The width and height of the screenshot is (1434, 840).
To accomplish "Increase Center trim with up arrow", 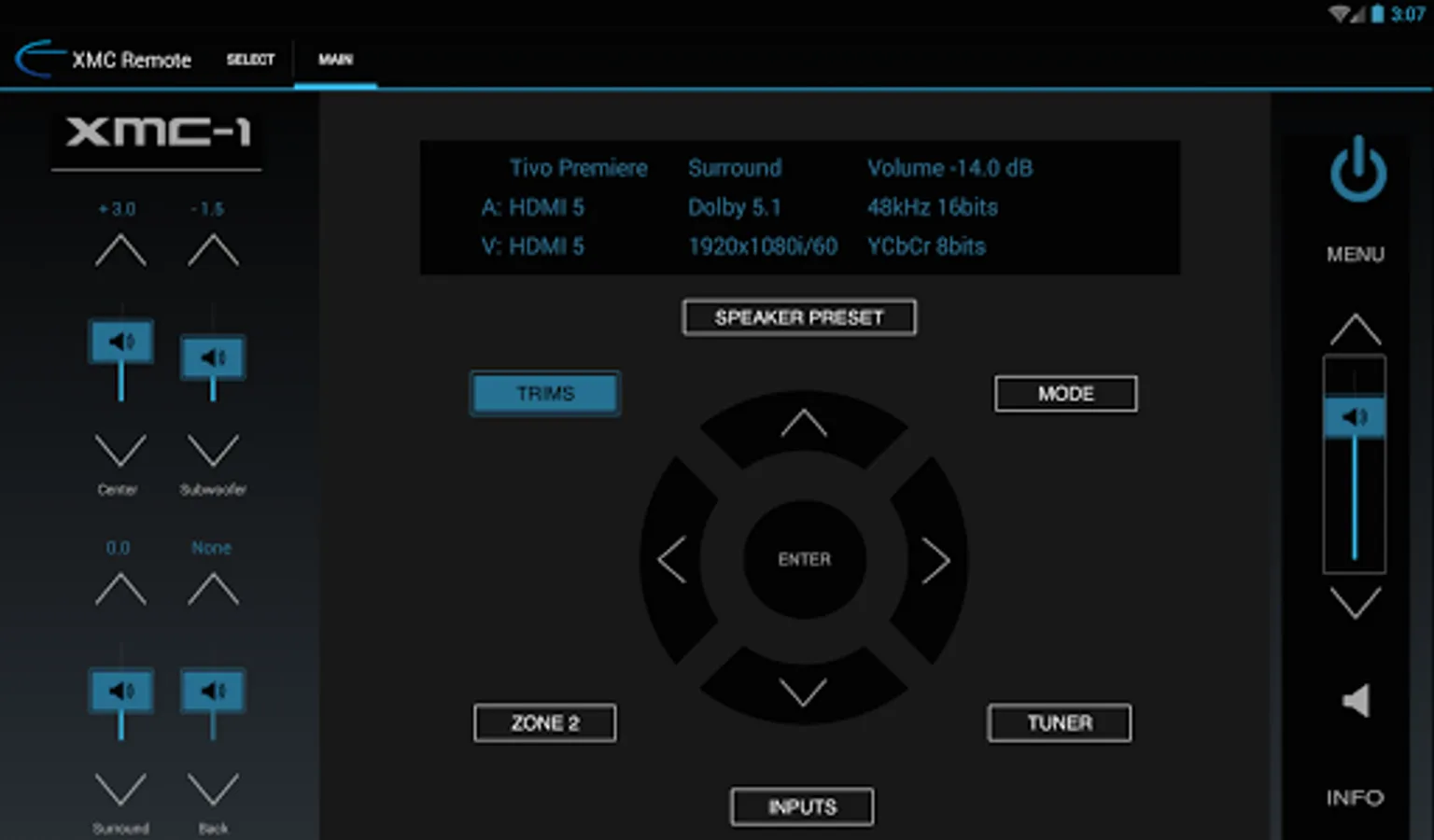I will [120, 251].
